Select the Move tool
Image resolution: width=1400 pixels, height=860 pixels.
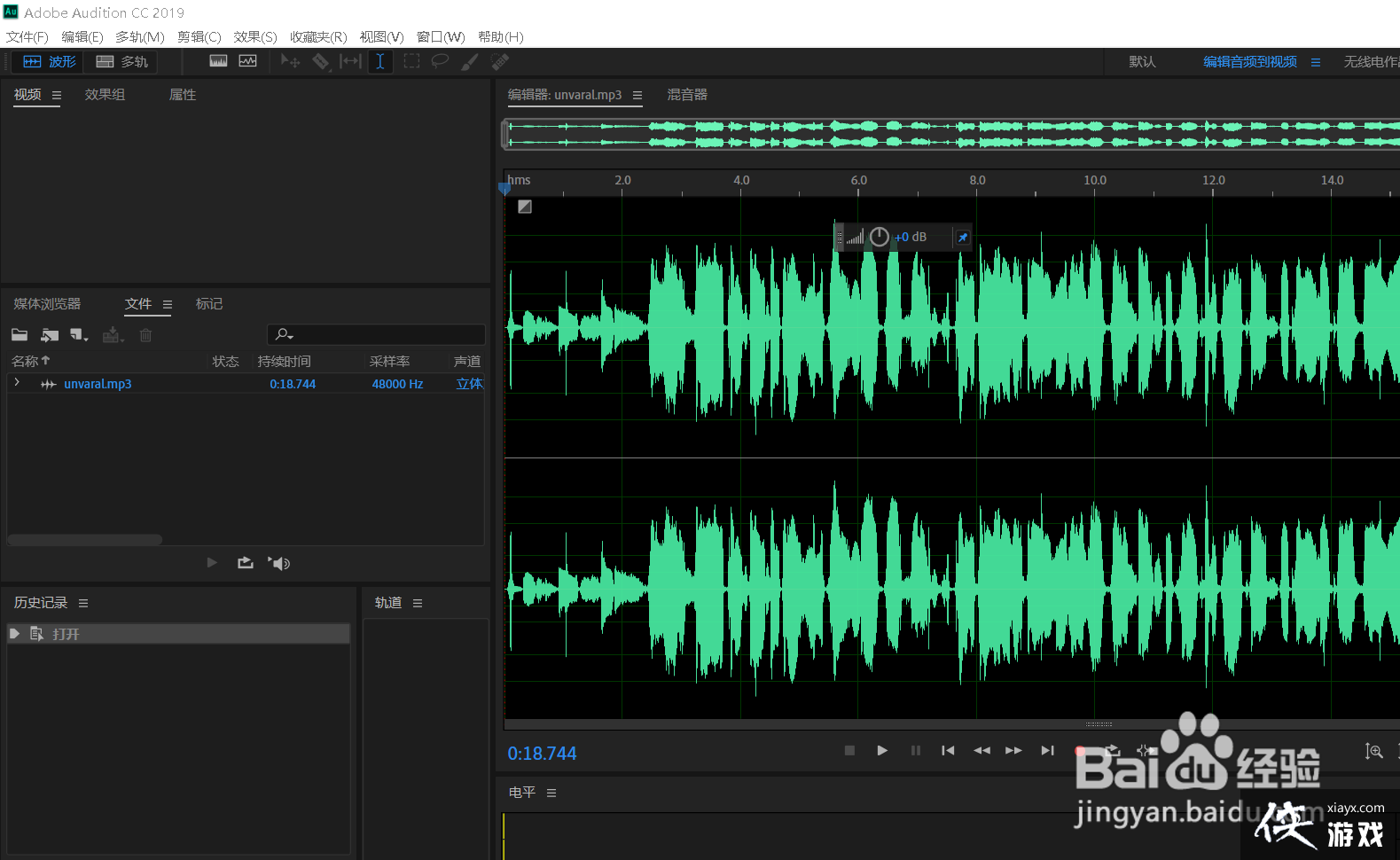pos(290,61)
